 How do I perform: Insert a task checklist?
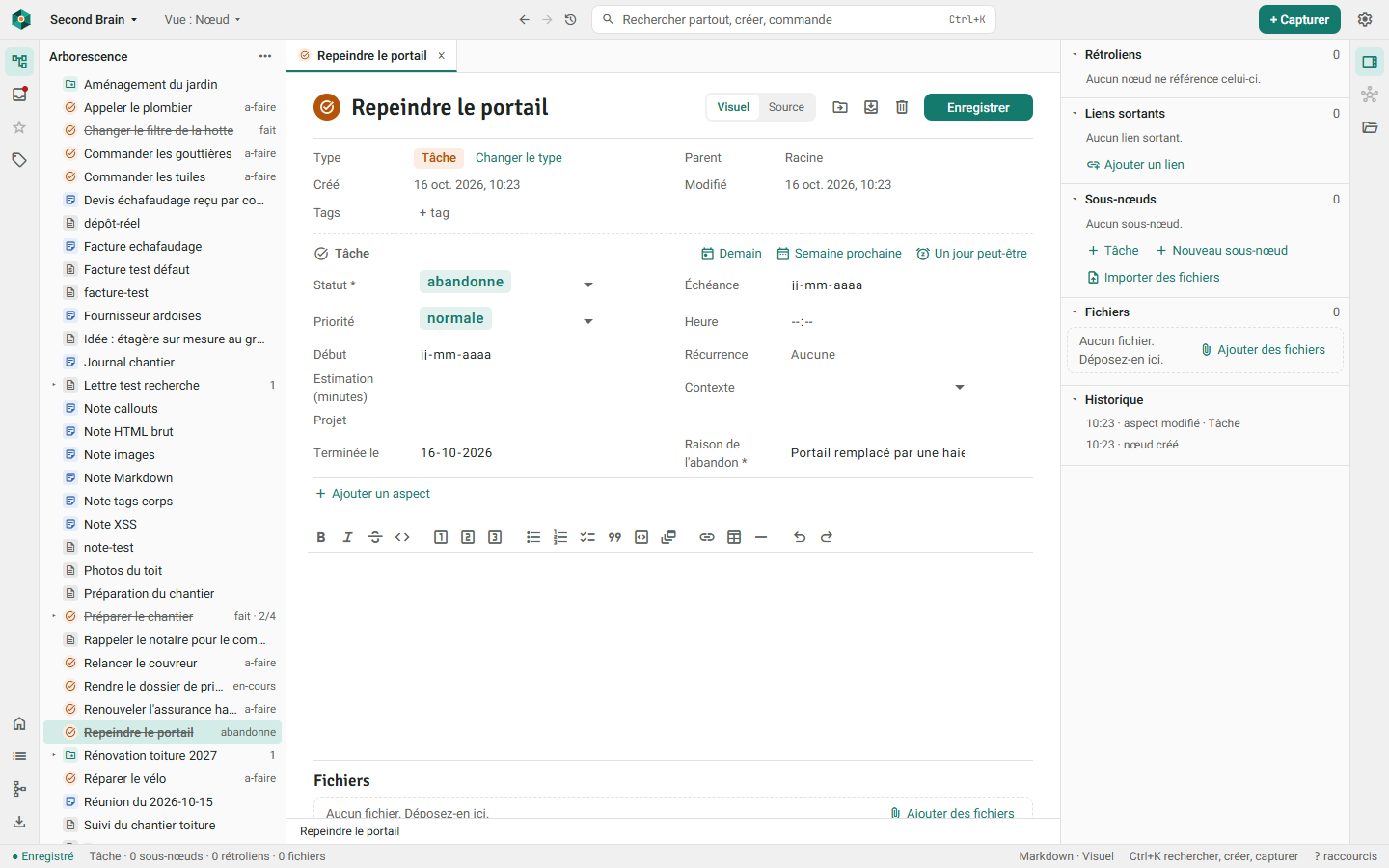tap(587, 537)
